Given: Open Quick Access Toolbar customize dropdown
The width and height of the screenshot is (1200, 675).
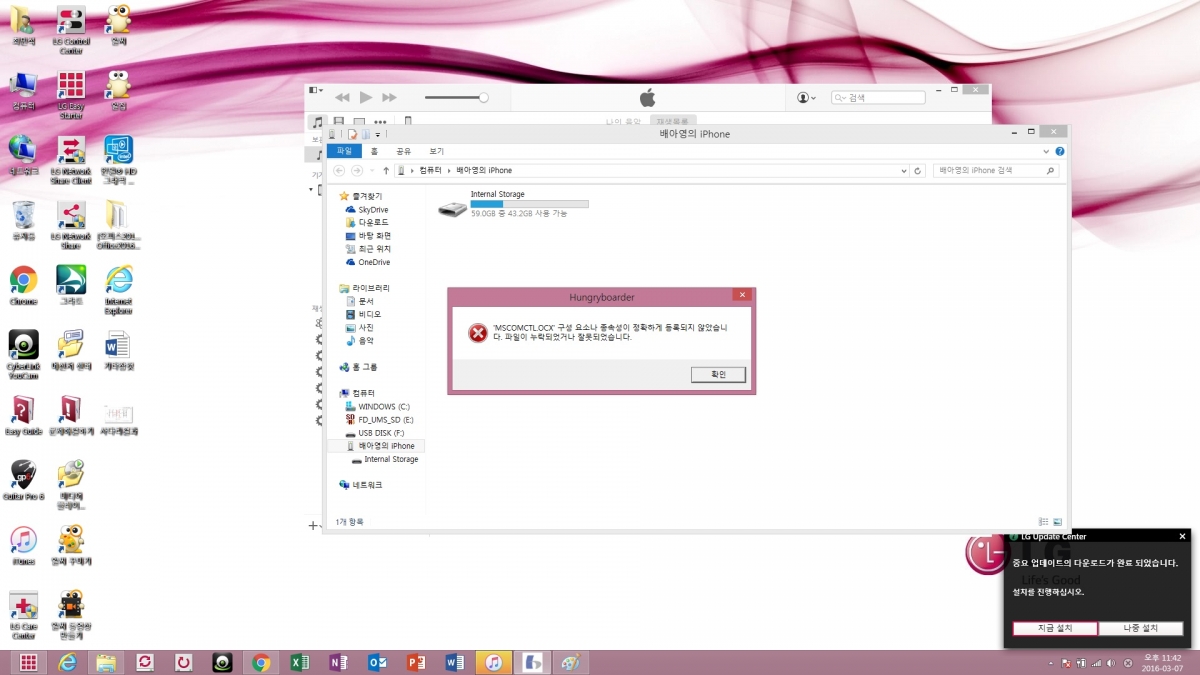Looking at the screenshot, I should (x=377, y=133).
